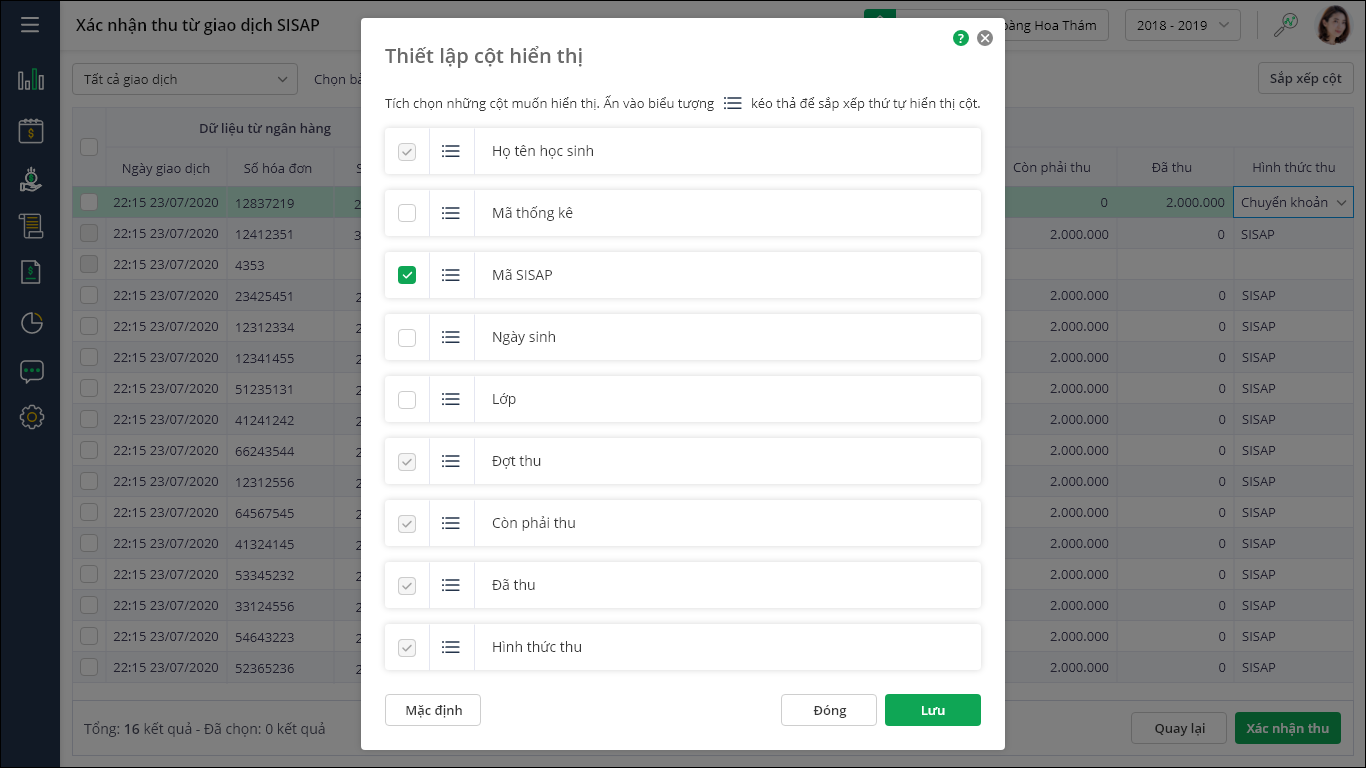This screenshot has width=1366, height=768.
Task: Click the user profile avatar
Action: click(x=1332, y=25)
